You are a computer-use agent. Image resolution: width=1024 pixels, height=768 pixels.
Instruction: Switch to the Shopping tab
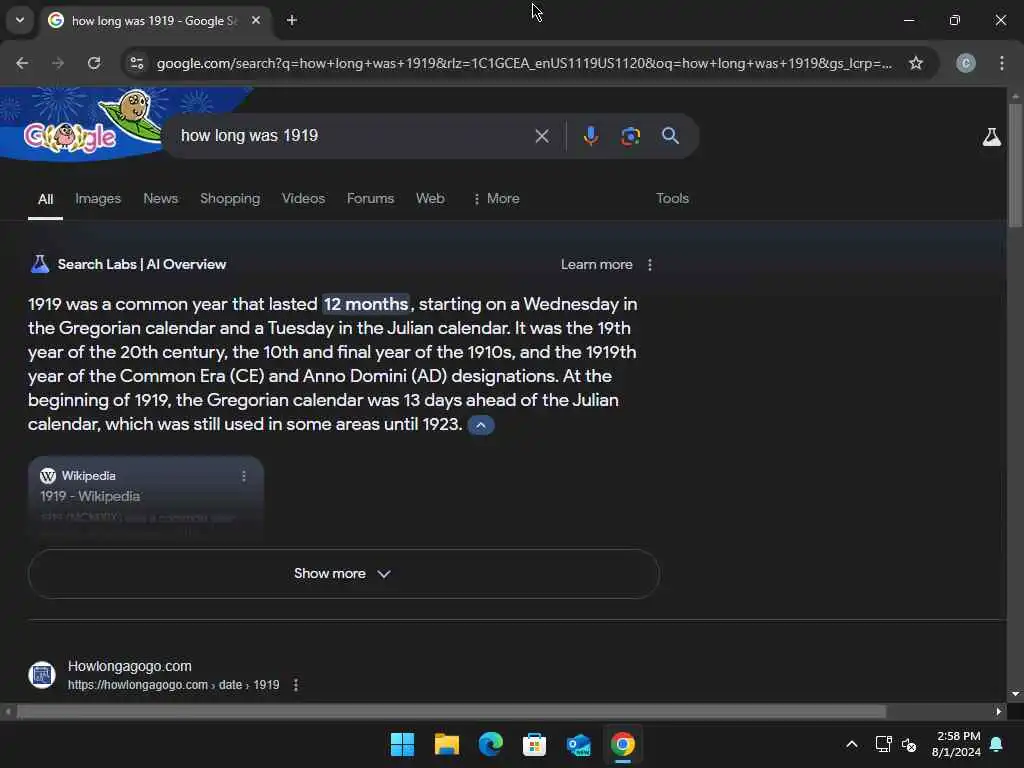(230, 199)
